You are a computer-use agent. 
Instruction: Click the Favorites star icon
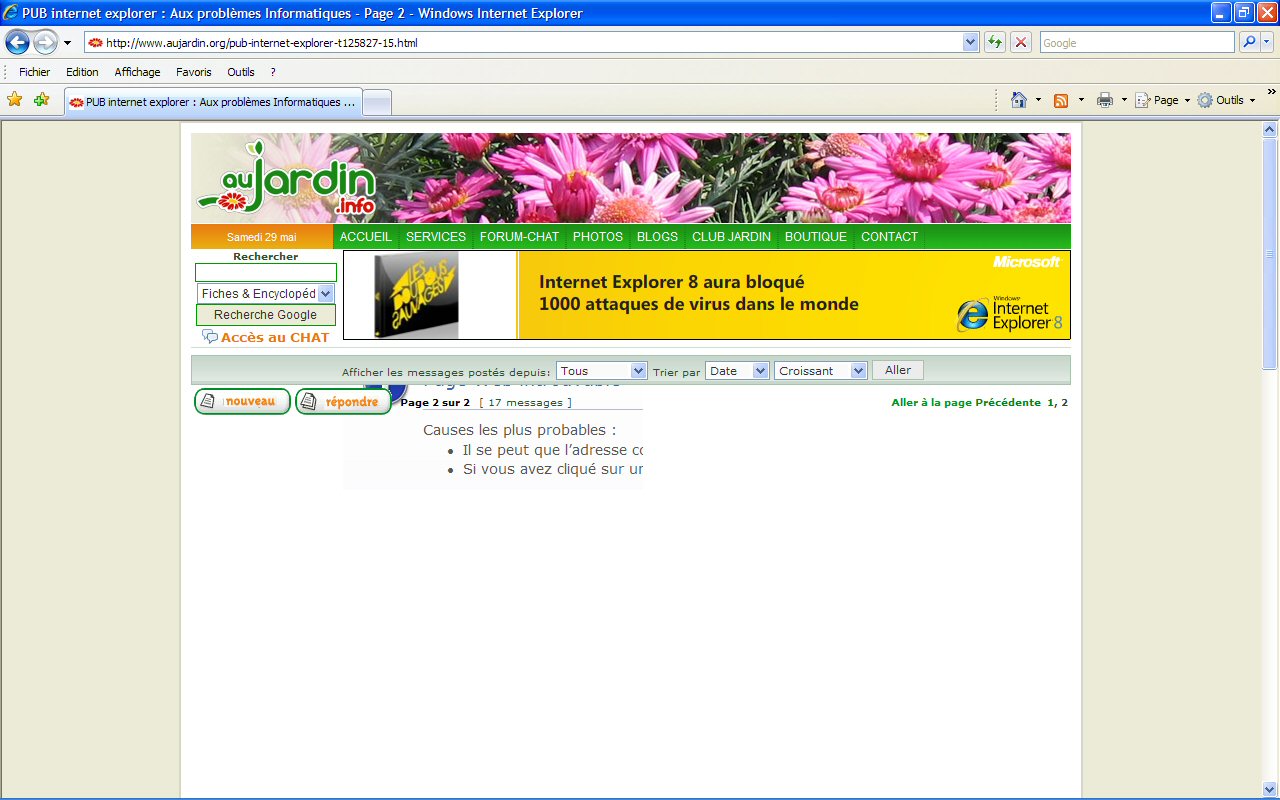[x=15, y=100]
